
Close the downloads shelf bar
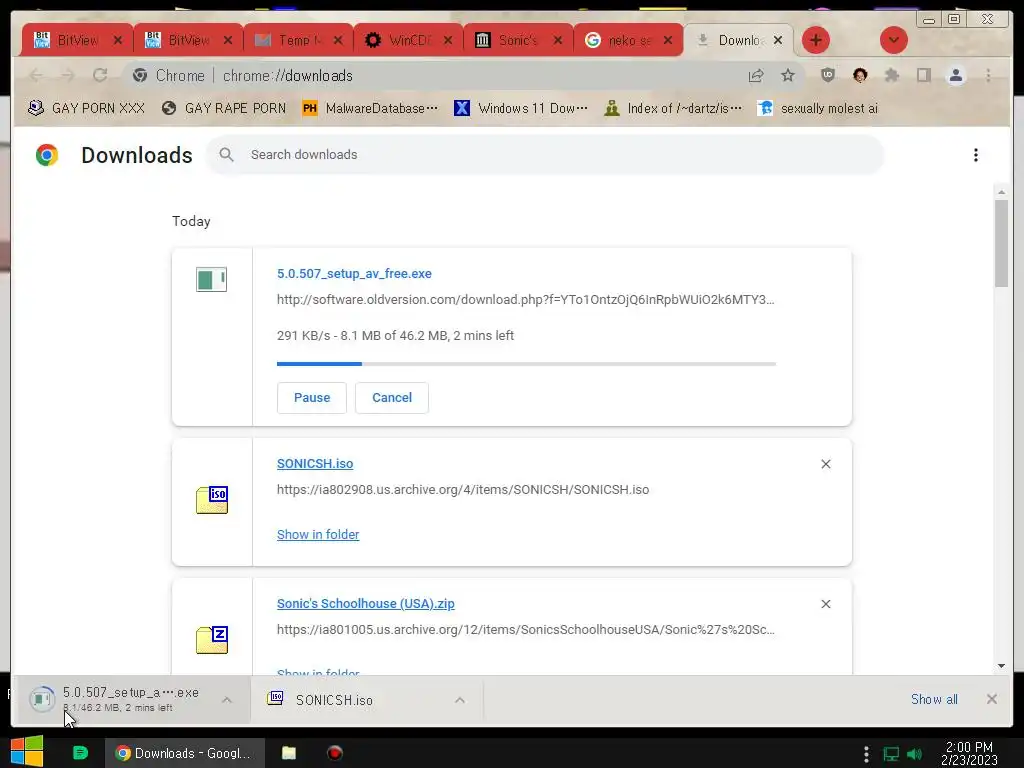(x=991, y=699)
